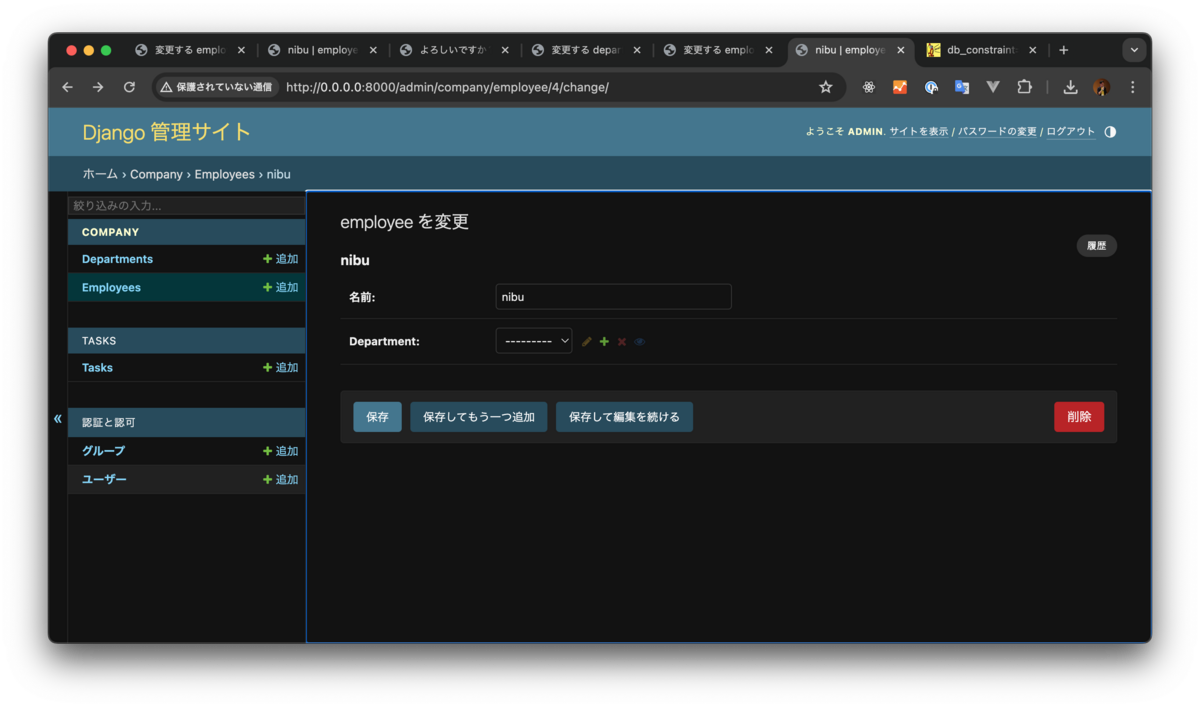Open the Department dropdown selector
1200x707 pixels.
[x=533, y=340]
